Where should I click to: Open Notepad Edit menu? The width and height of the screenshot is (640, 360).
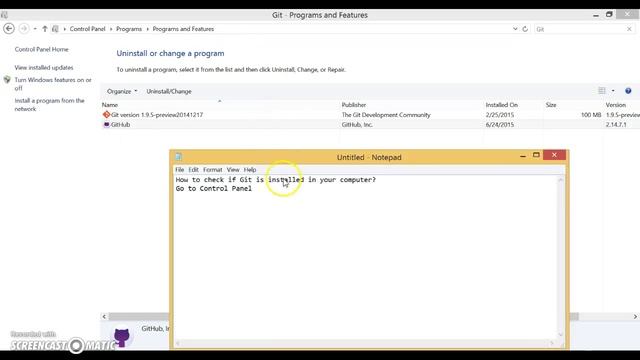(x=193, y=170)
